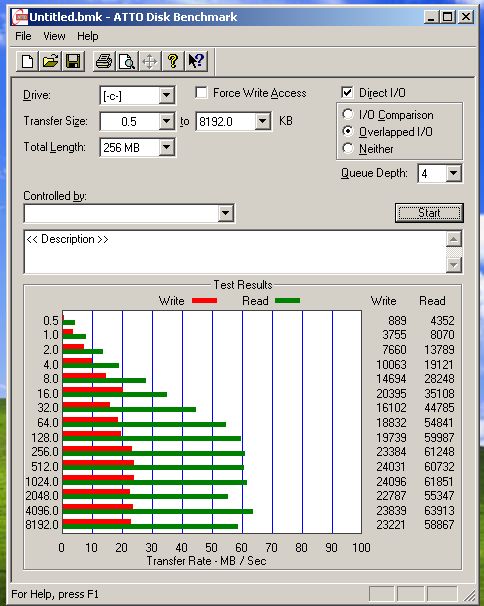Choose the Neither radio option
The image size is (484, 606).
click(348, 148)
